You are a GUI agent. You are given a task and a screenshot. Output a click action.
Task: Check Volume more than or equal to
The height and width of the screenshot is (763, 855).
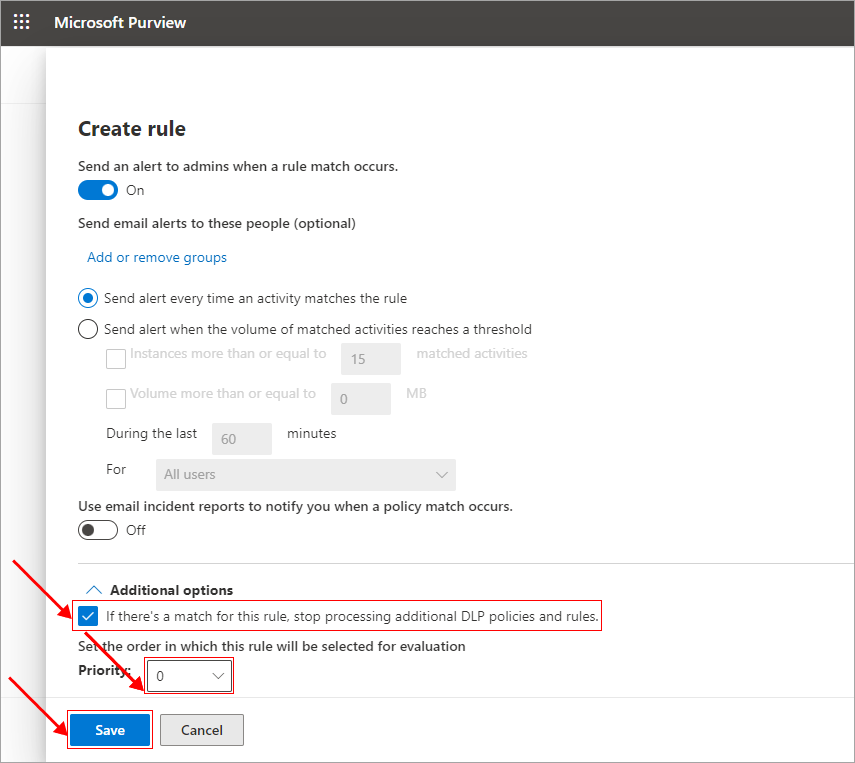coord(116,399)
